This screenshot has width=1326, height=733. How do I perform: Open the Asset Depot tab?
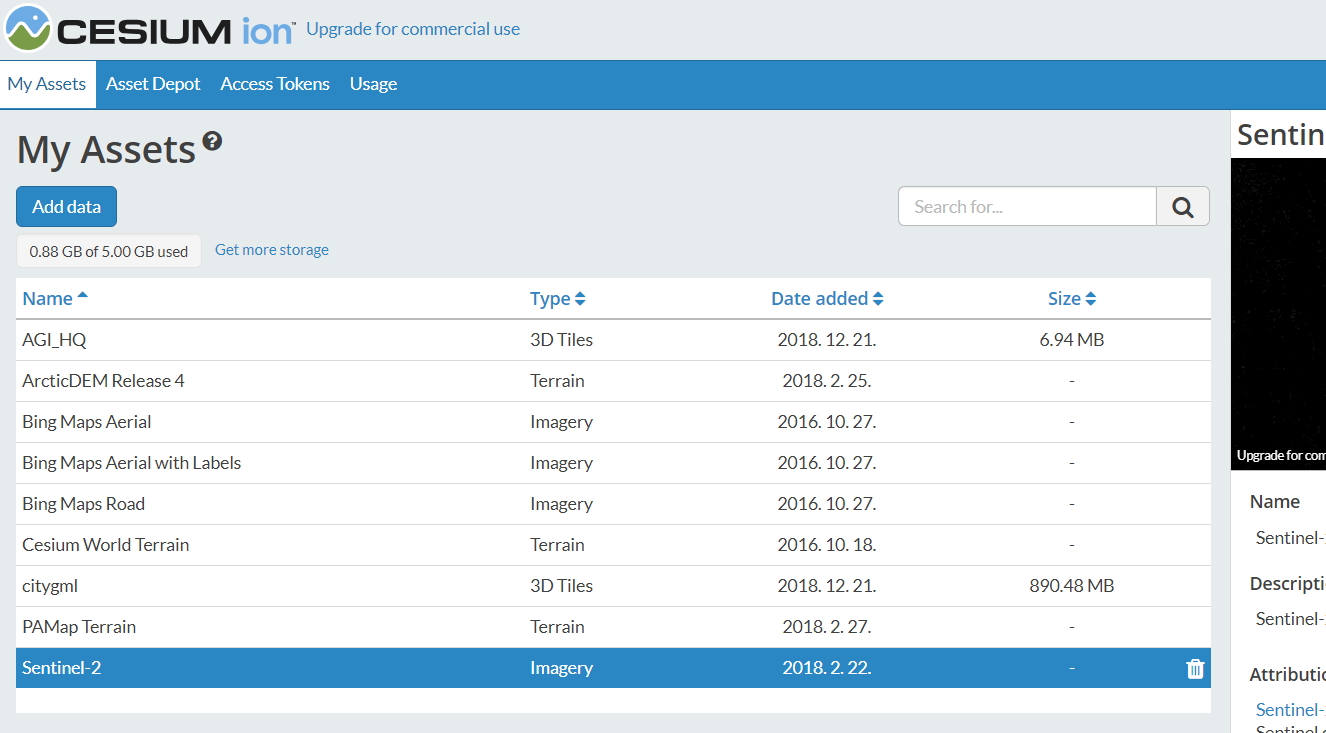(x=153, y=84)
